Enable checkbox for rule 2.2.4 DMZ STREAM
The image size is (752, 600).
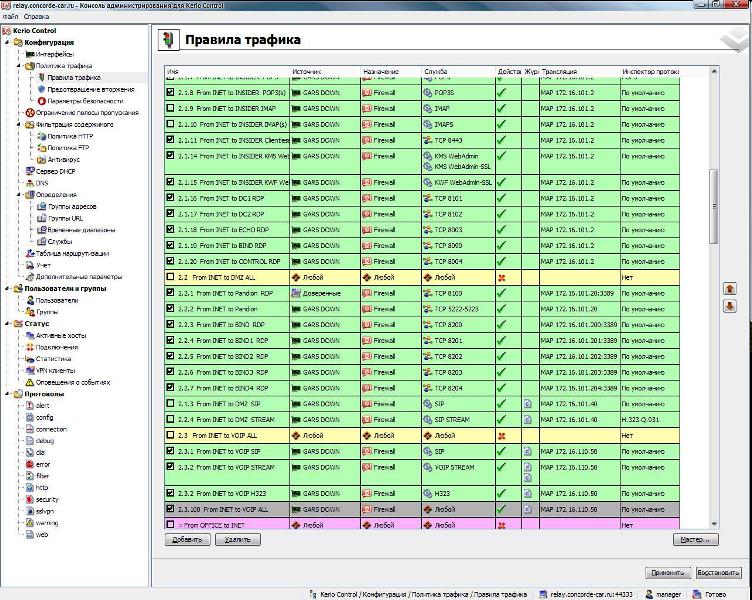point(170,419)
